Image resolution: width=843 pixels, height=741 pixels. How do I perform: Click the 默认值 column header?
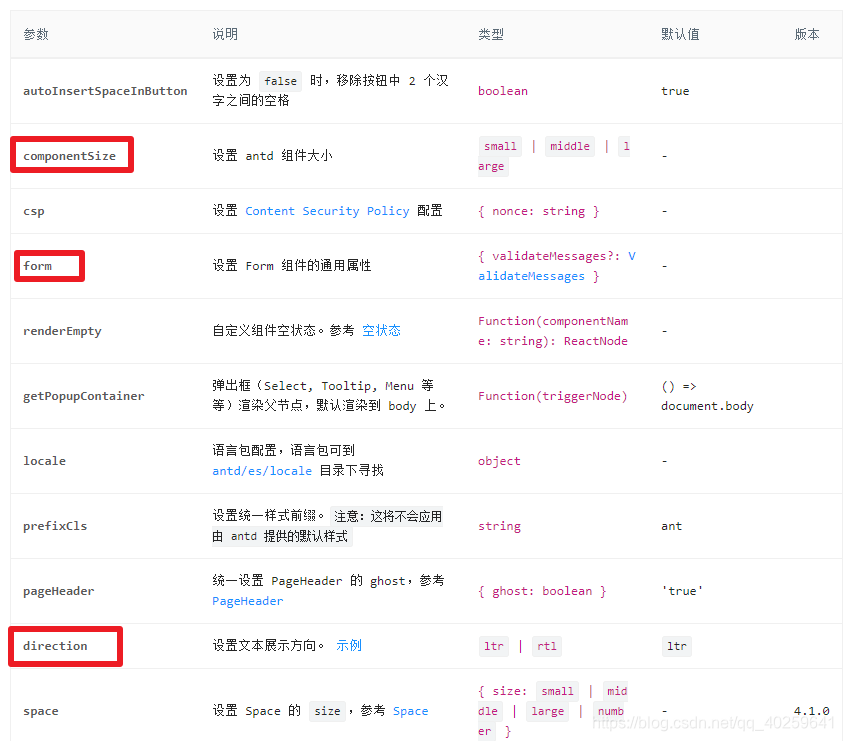[680, 34]
